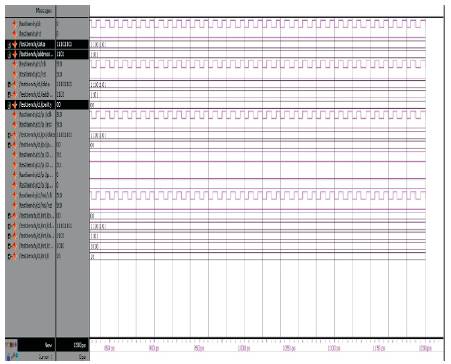The height and width of the screenshot is (364, 451).
Task: Click the Cursor 1 time value box
Action: tap(72, 357)
